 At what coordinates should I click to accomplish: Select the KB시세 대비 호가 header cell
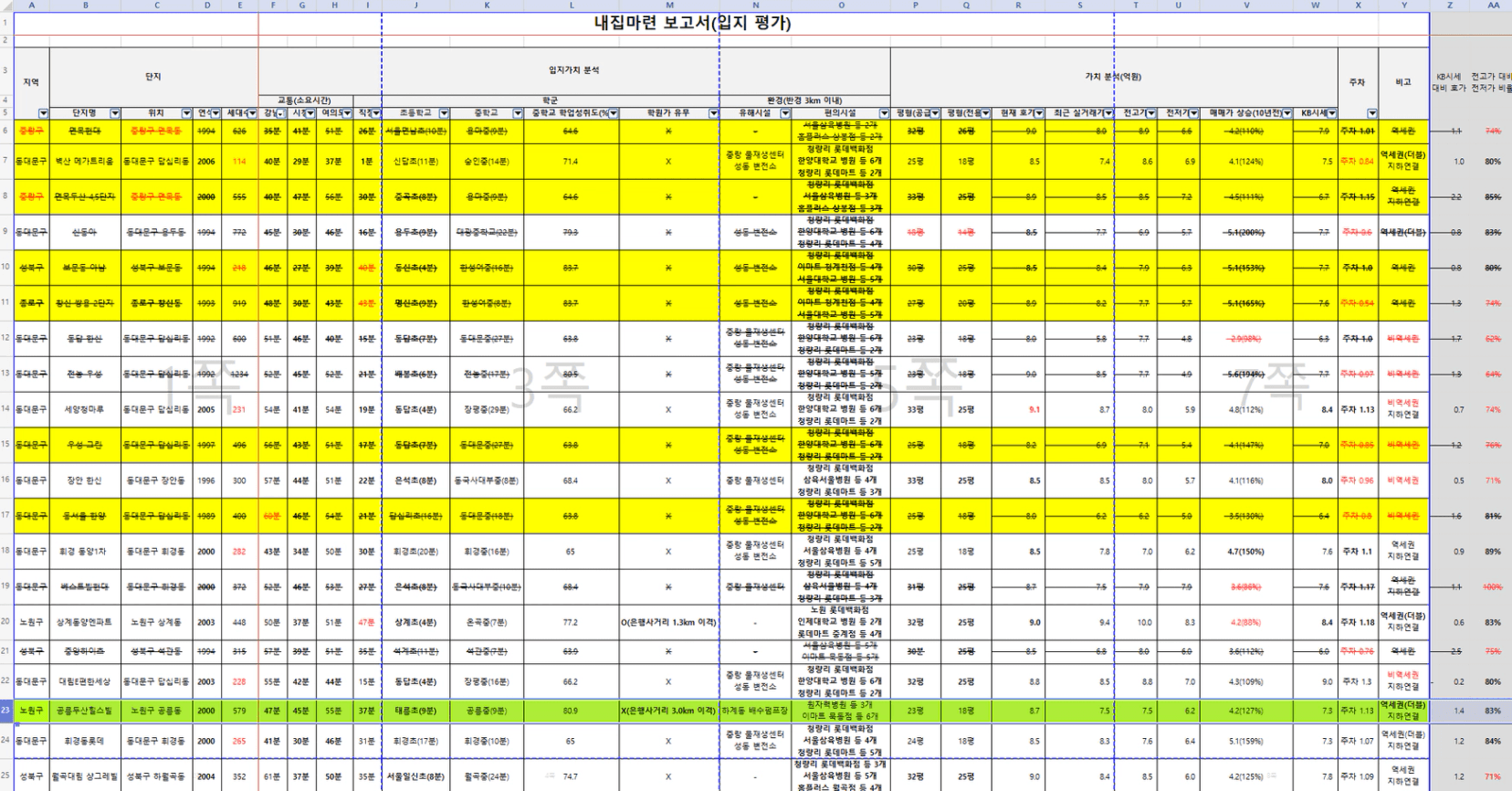(x=1449, y=82)
